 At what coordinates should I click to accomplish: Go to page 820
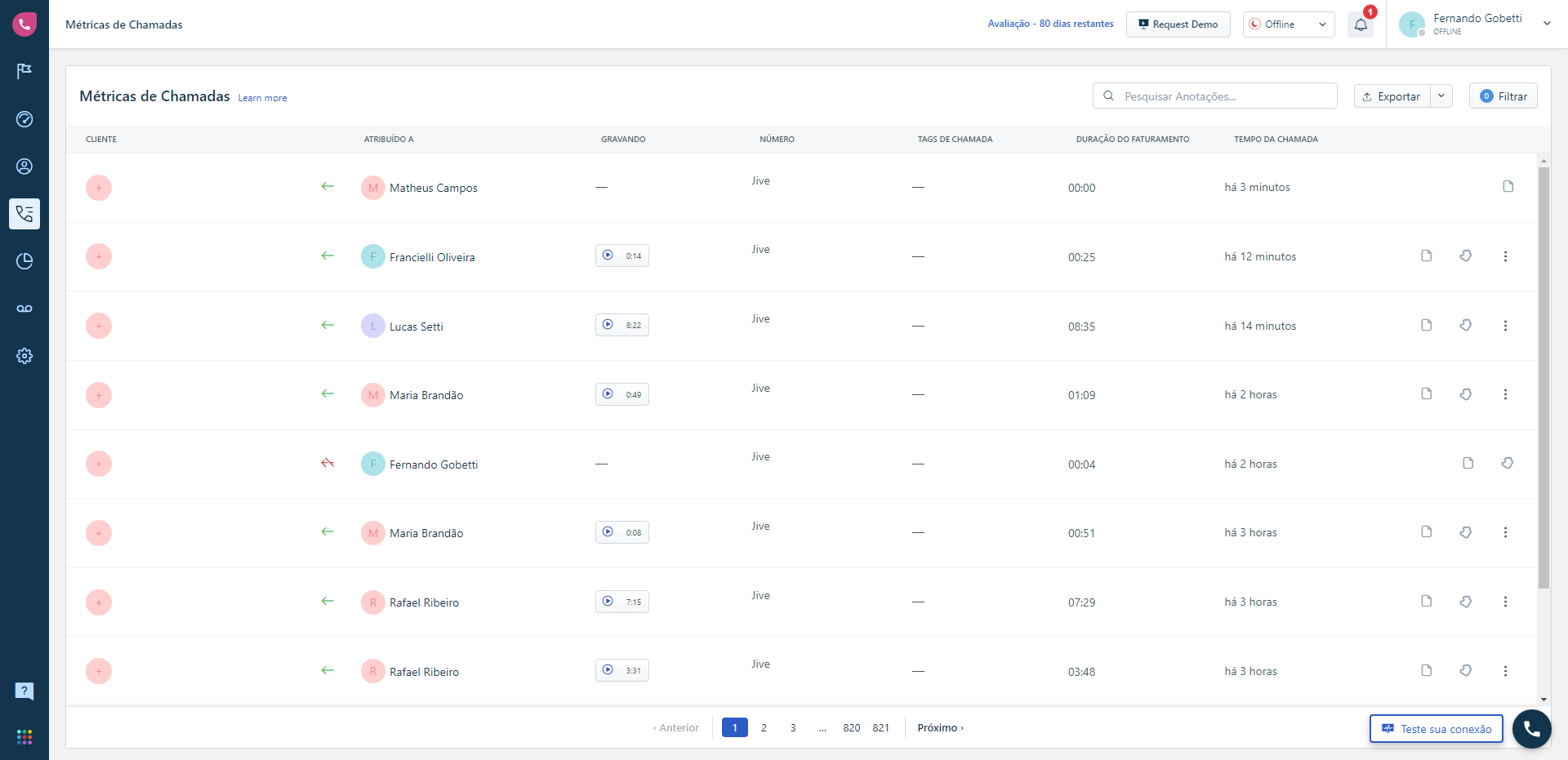tap(852, 727)
